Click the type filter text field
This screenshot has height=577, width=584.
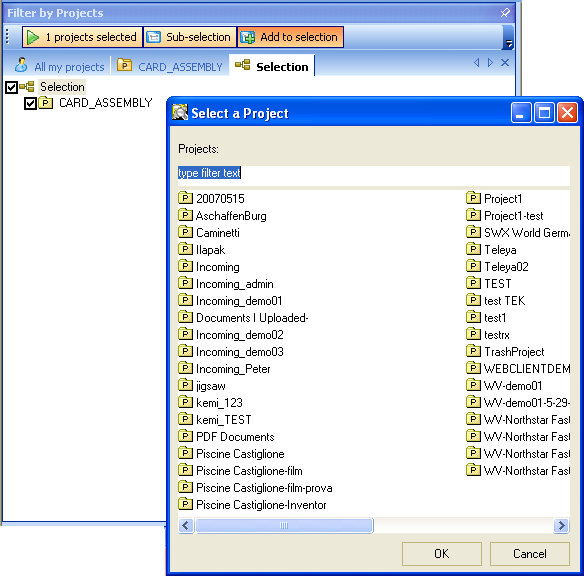[374, 173]
